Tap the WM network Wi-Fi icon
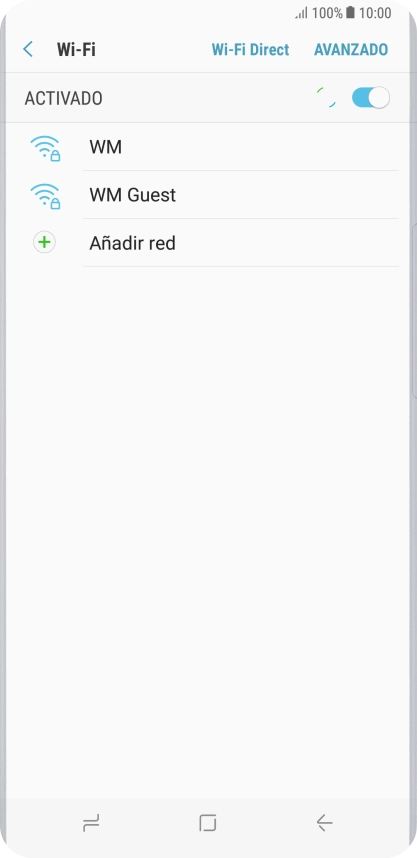The height and width of the screenshot is (858, 417). [x=45, y=148]
